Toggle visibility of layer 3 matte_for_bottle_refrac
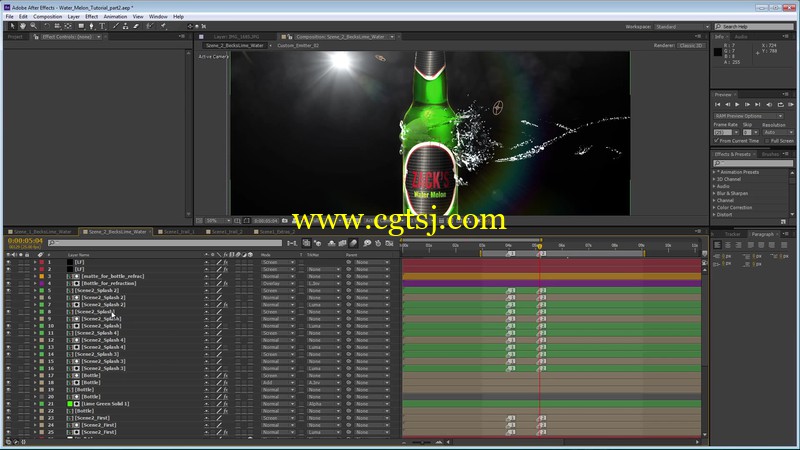Screen dimensions: 800x450 8,276
